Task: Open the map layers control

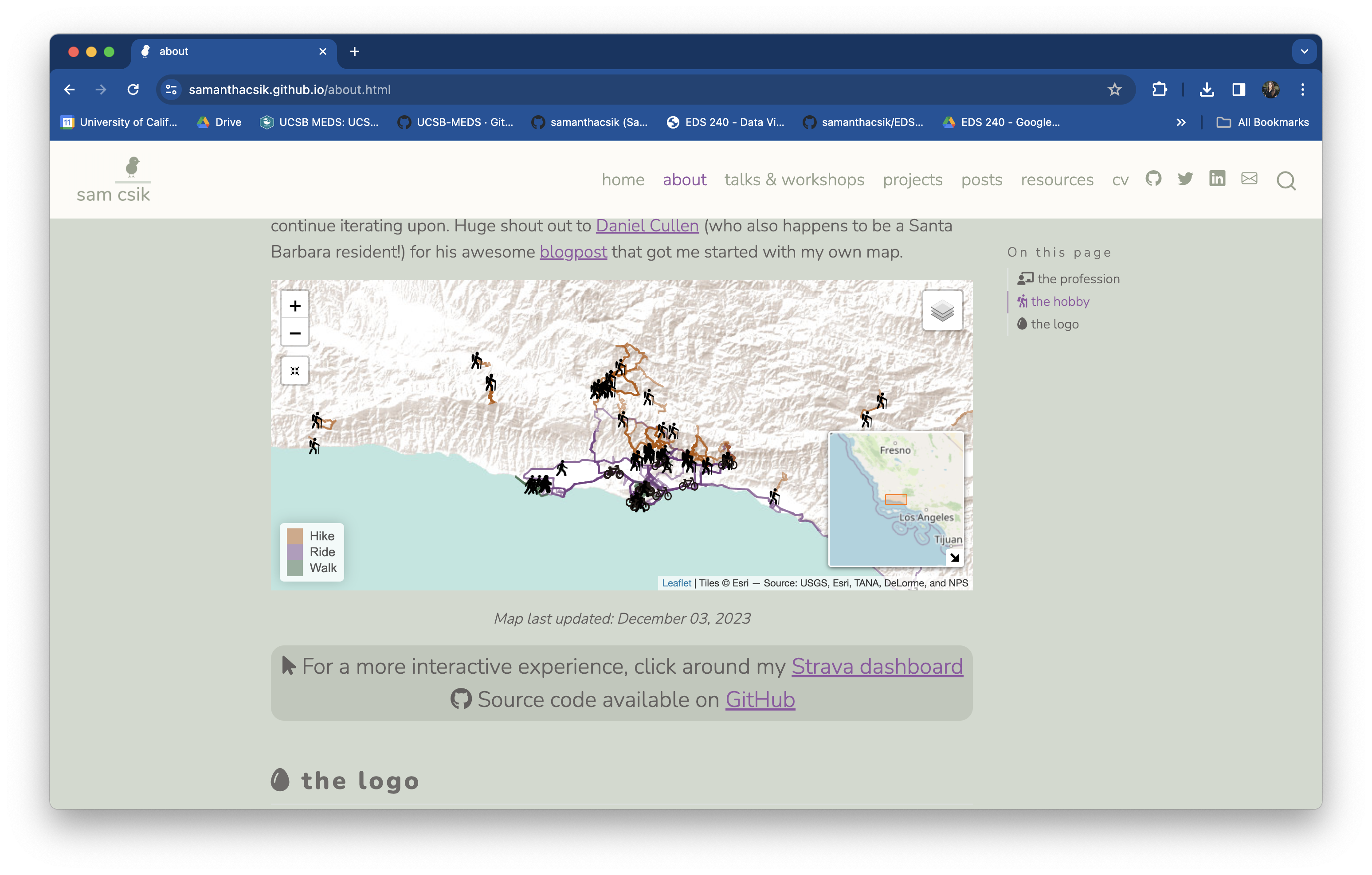Action: pos(942,310)
